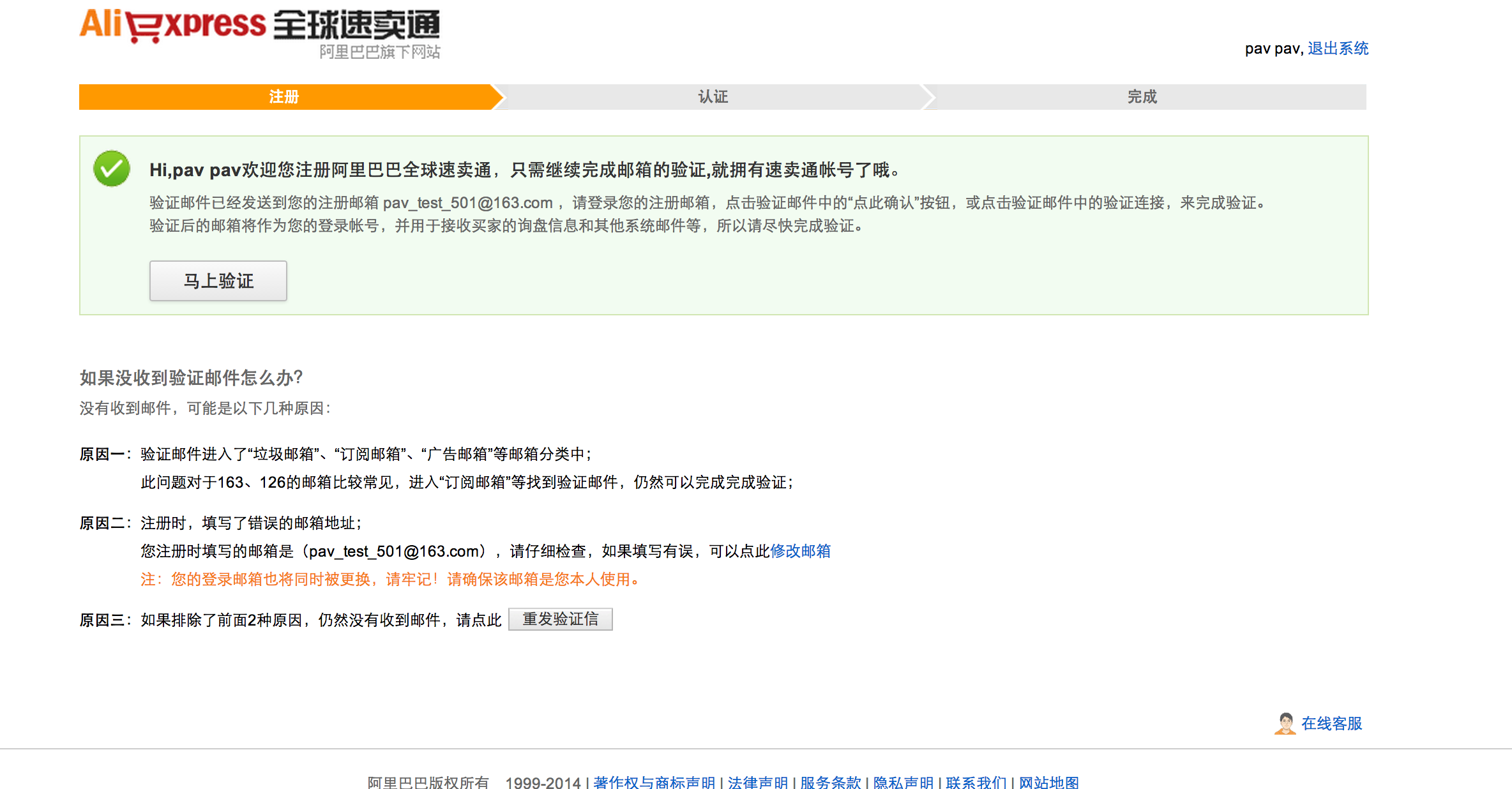The image size is (1512, 789).
Task: Open the 隐私声明 footer link
Action: click(x=903, y=782)
